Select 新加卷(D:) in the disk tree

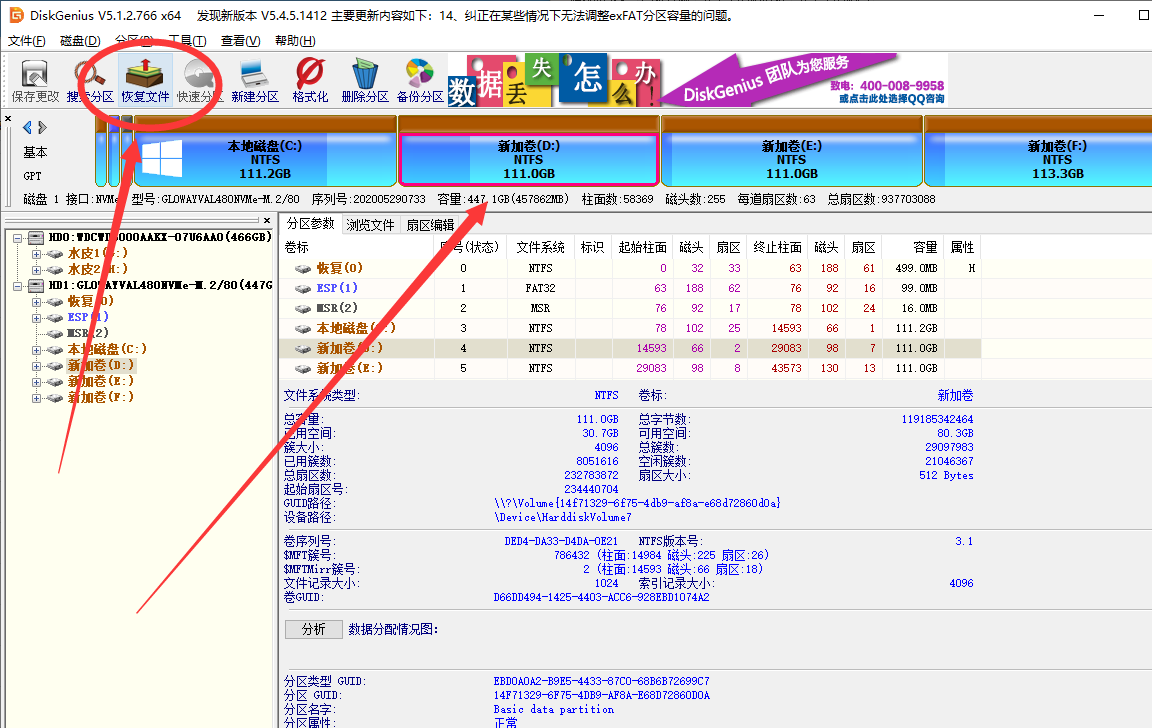click(x=101, y=365)
